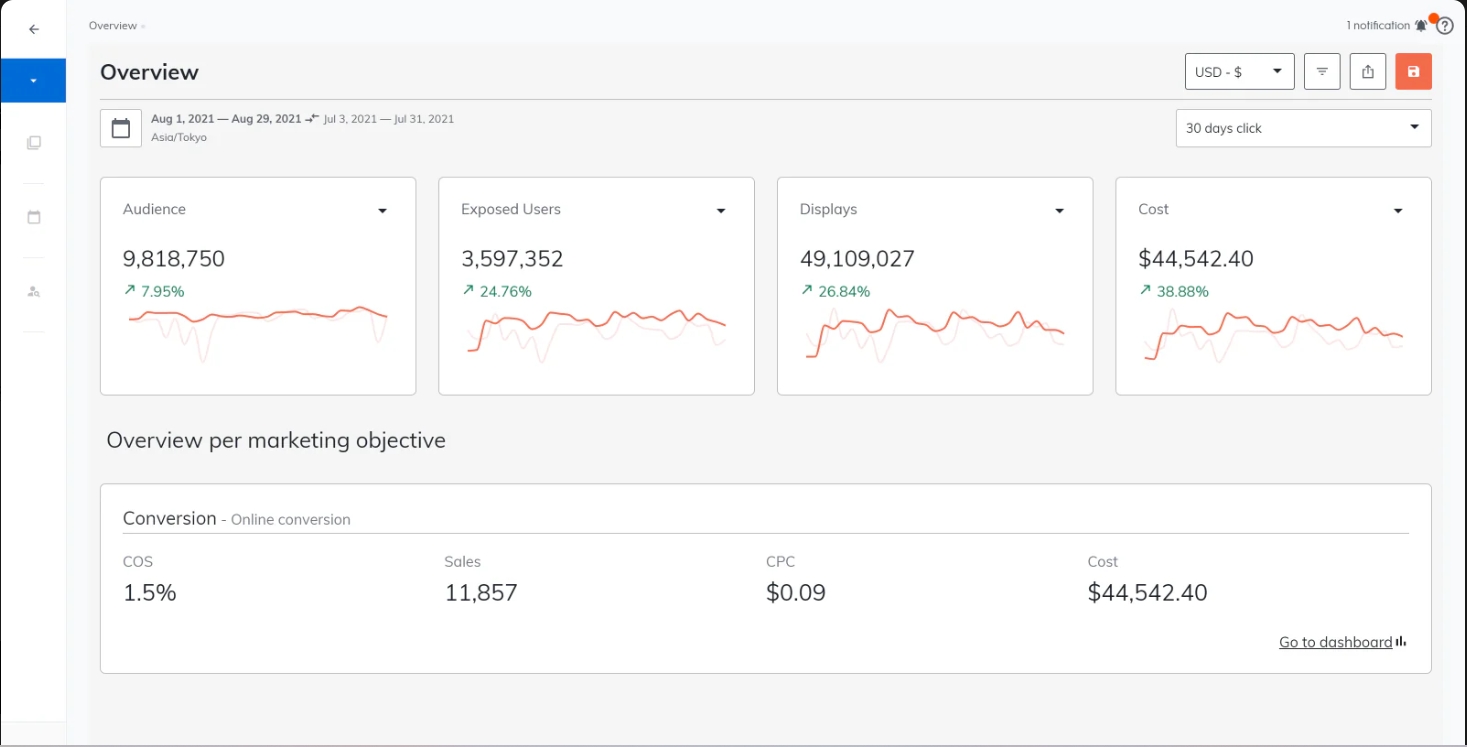Click the 3,597,352 exposed users value
1467x747 pixels.
point(512,259)
